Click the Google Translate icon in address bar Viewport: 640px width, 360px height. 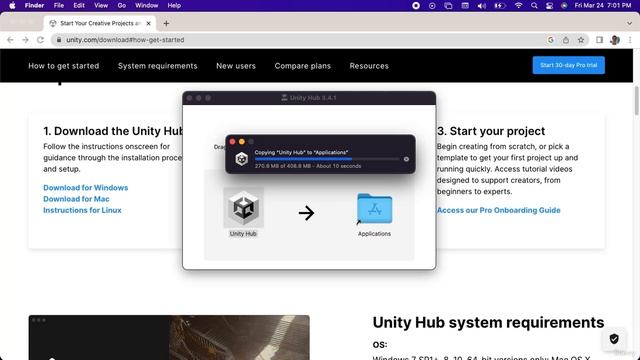[x=551, y=40]
